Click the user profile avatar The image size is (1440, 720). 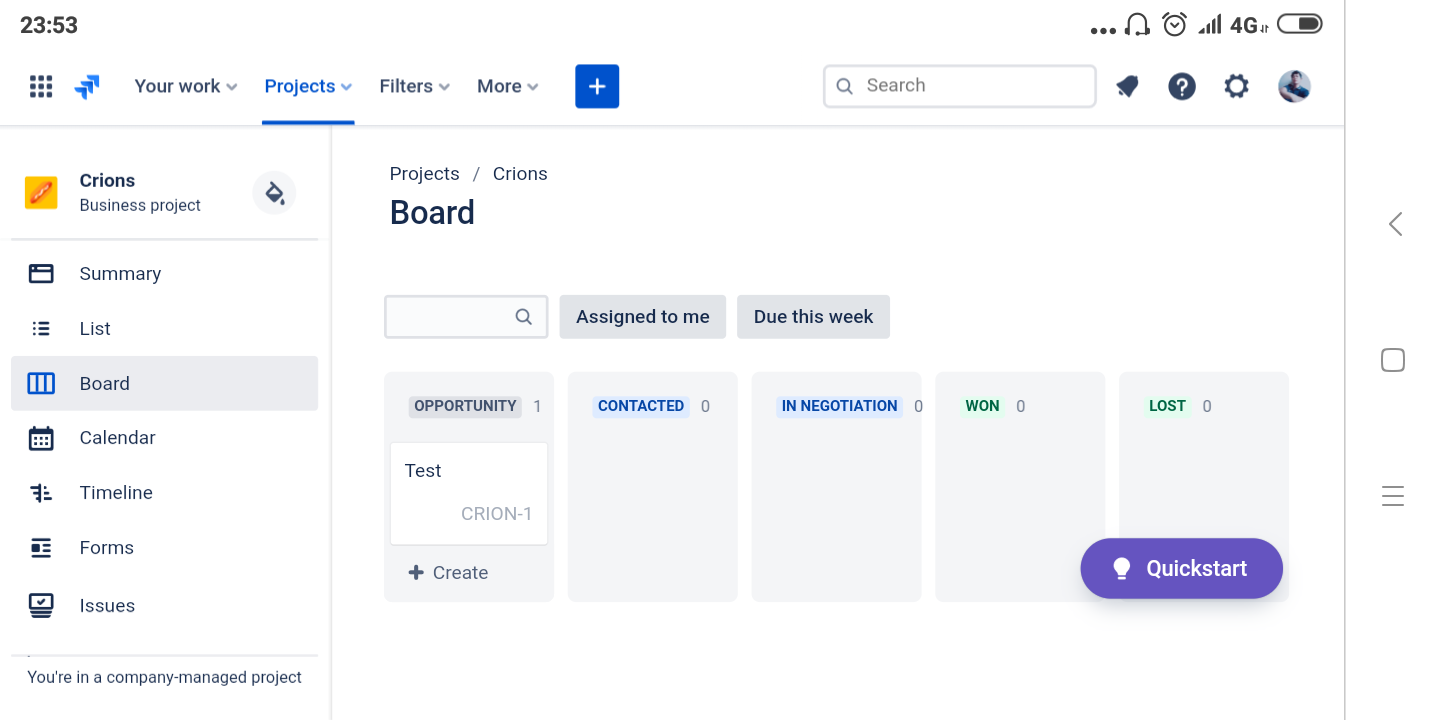click(x=1294, y=86)
